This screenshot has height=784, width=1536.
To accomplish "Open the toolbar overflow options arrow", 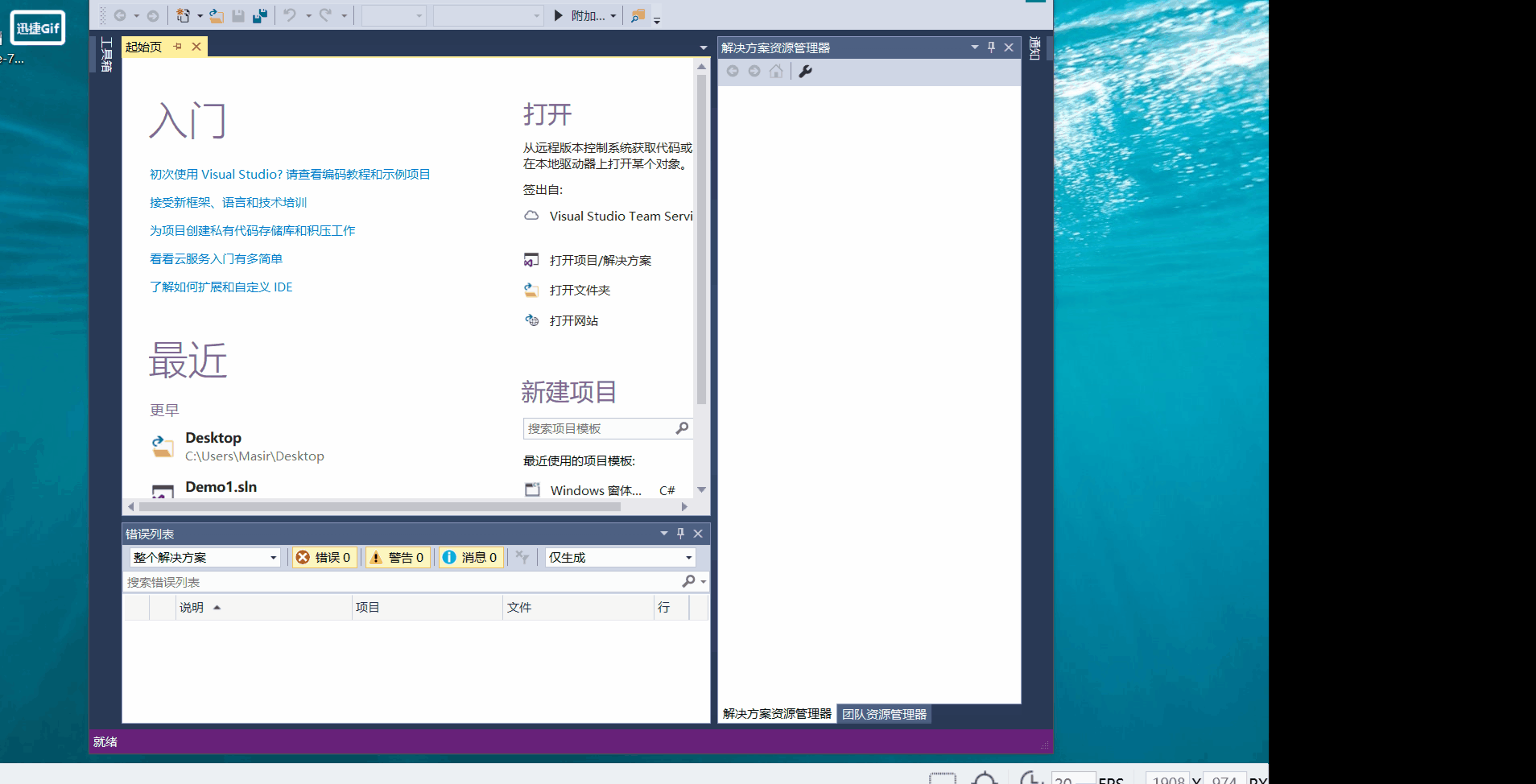I will coord(657,19).
